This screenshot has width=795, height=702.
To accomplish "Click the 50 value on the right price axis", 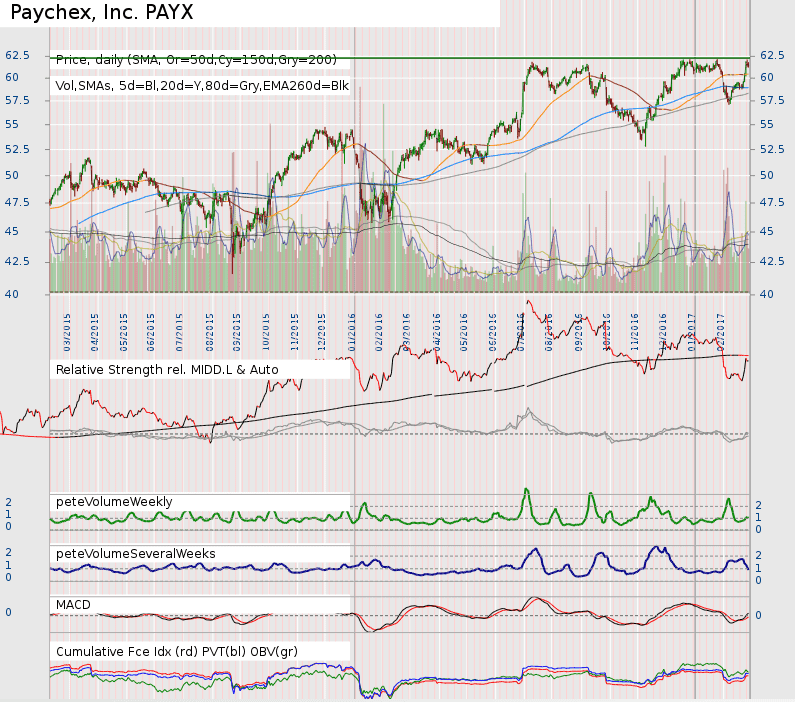I will tap(767, 175).
